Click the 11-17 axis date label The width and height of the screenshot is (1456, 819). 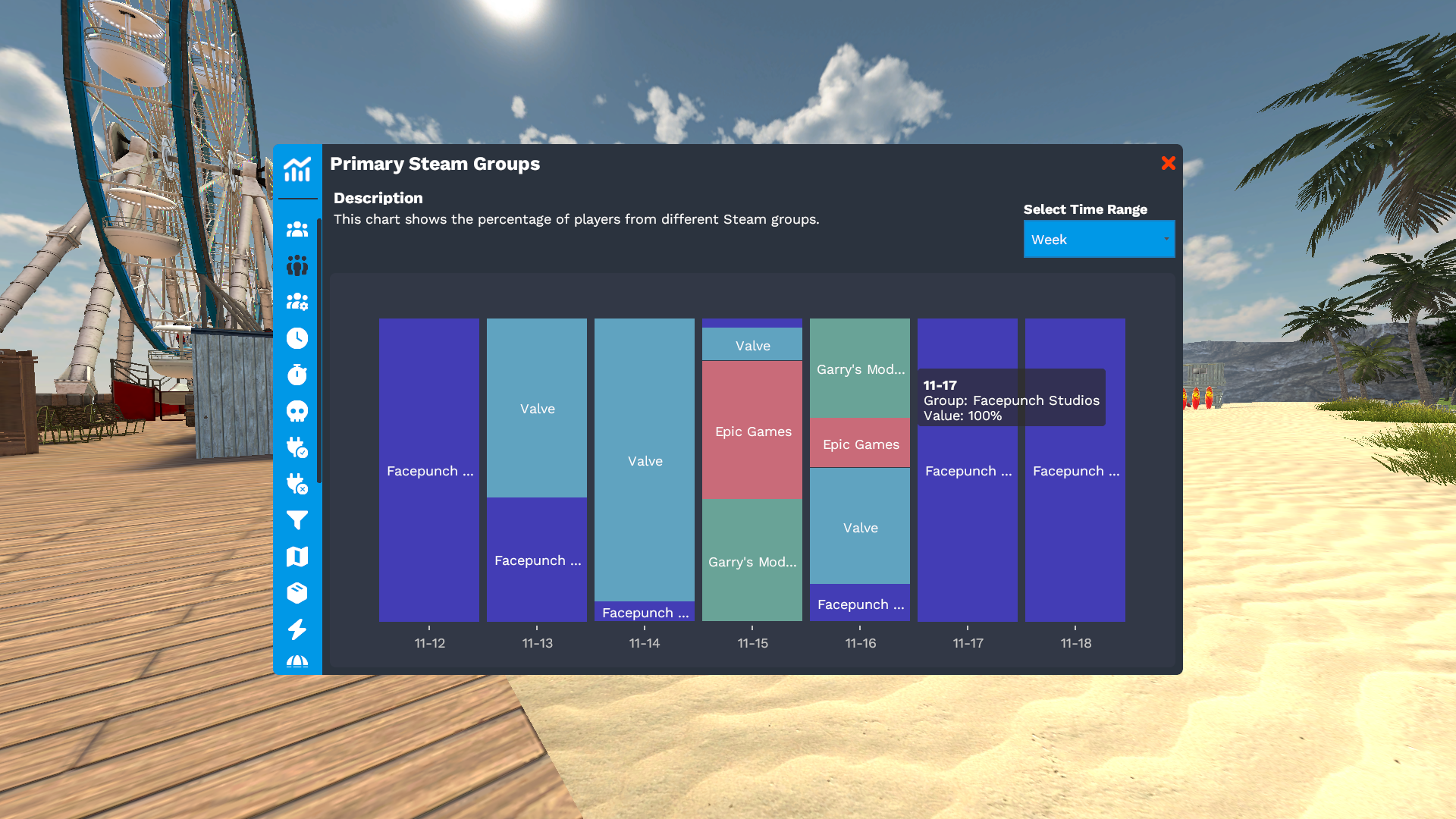click(x=968, y=643)
